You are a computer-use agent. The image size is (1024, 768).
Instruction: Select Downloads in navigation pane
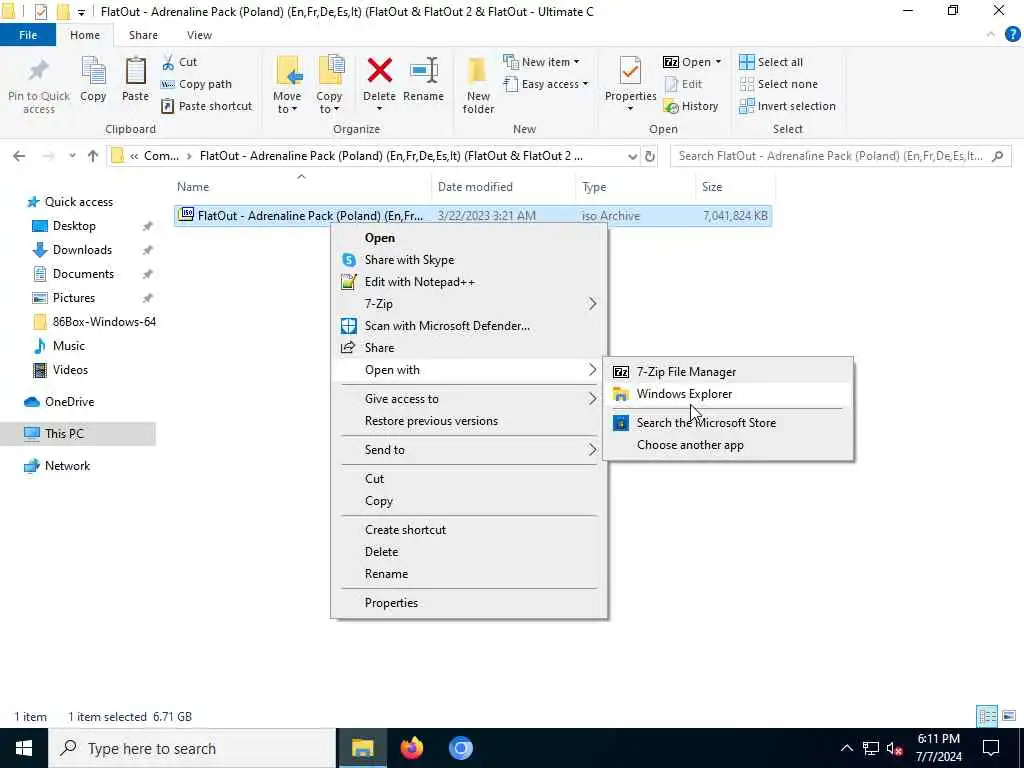point(82,249)
